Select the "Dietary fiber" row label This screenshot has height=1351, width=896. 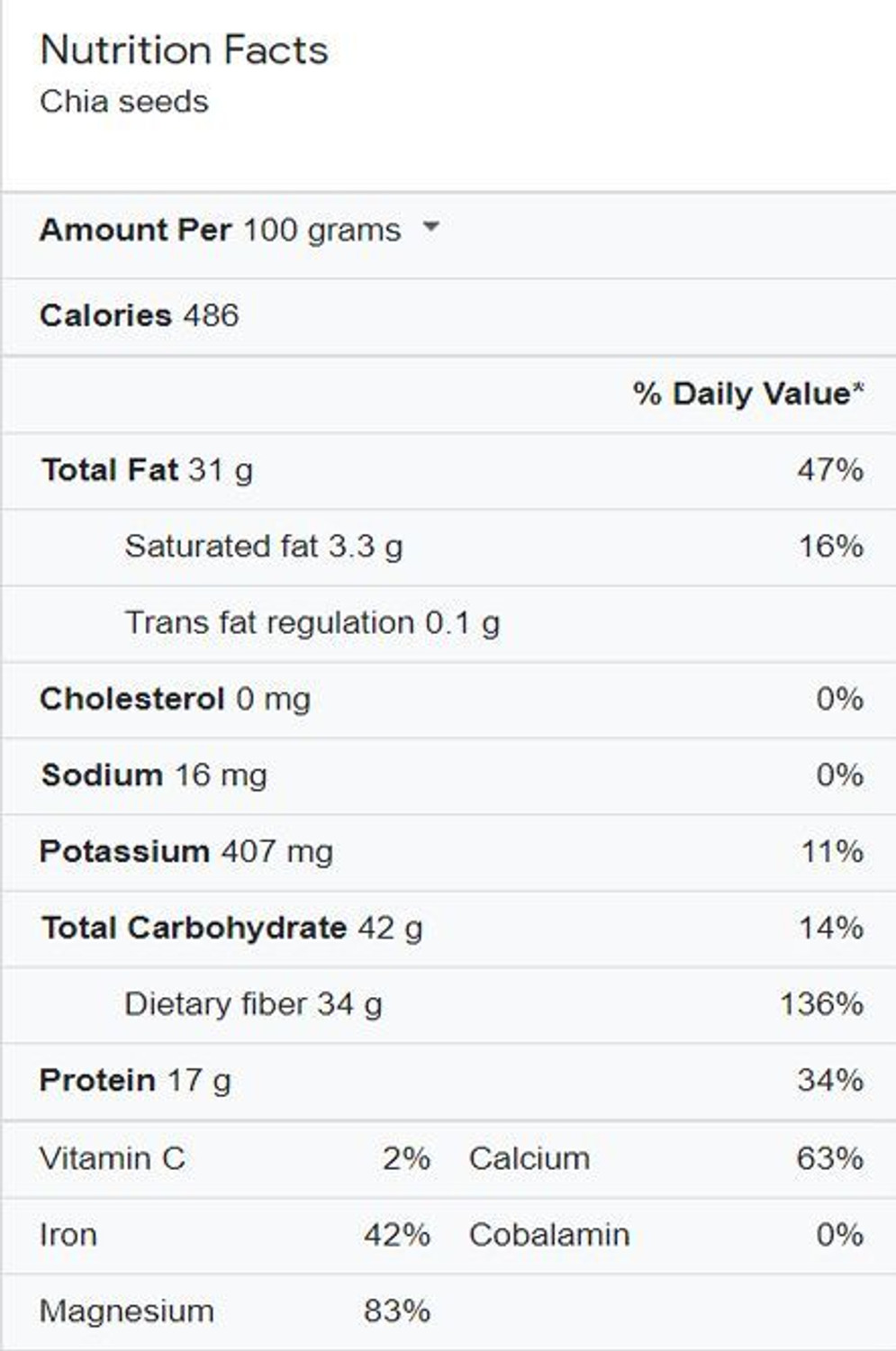pos(215,1004)
